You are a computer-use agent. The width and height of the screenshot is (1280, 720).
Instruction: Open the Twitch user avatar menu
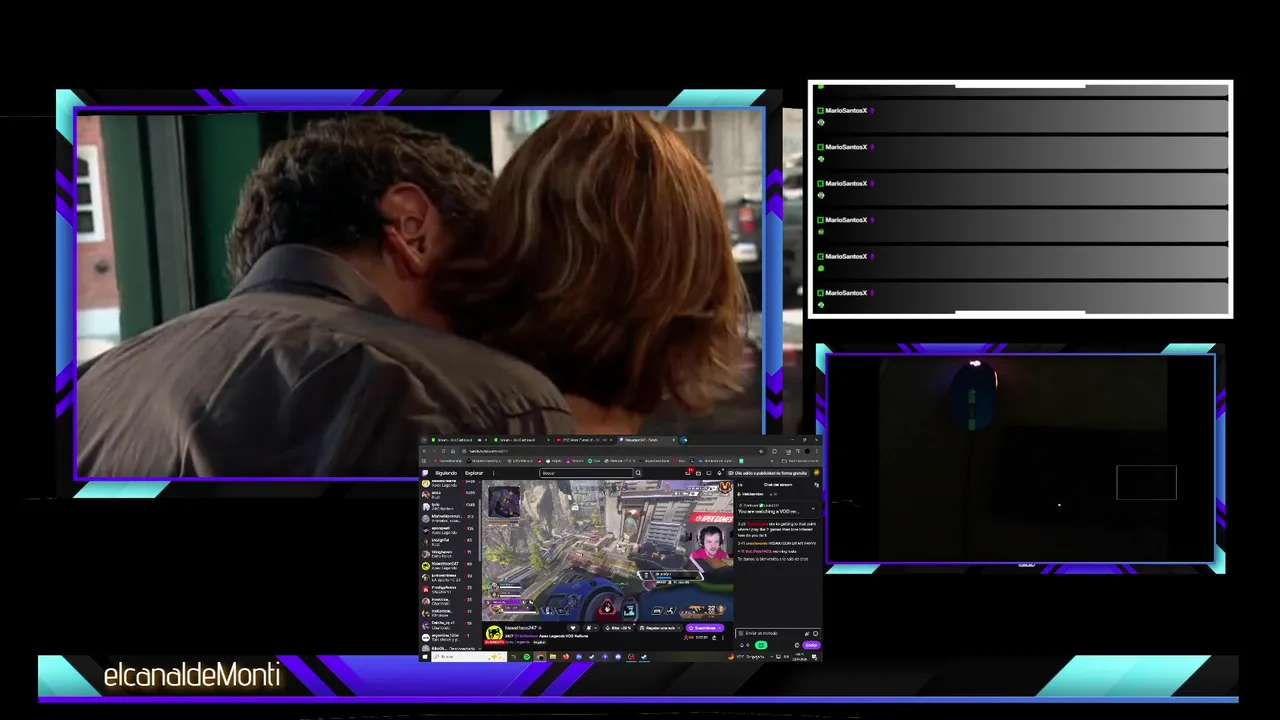(x=817, y=473)
